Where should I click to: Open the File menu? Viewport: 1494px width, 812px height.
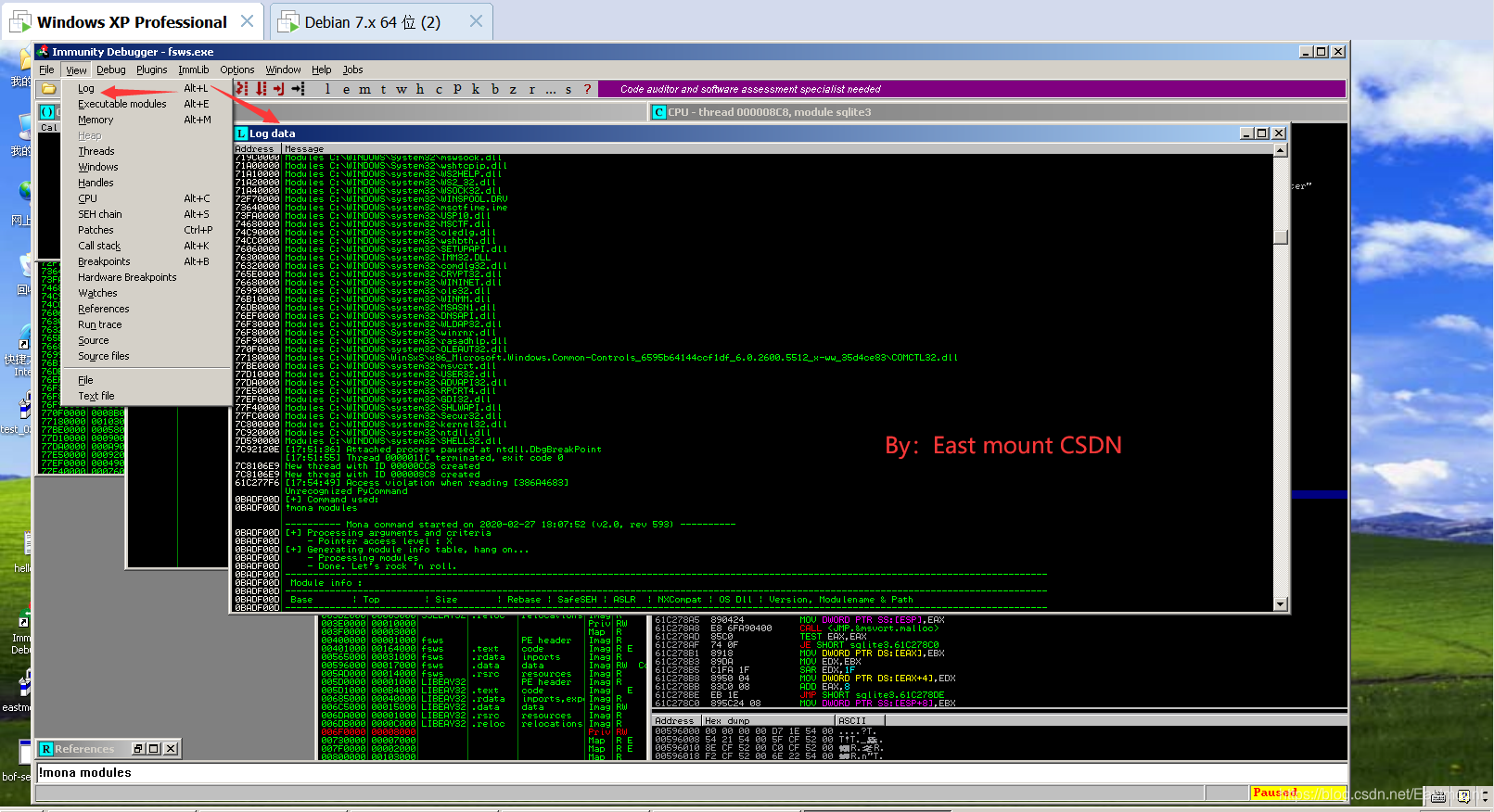pyautogui.click(x=46, y=70)
